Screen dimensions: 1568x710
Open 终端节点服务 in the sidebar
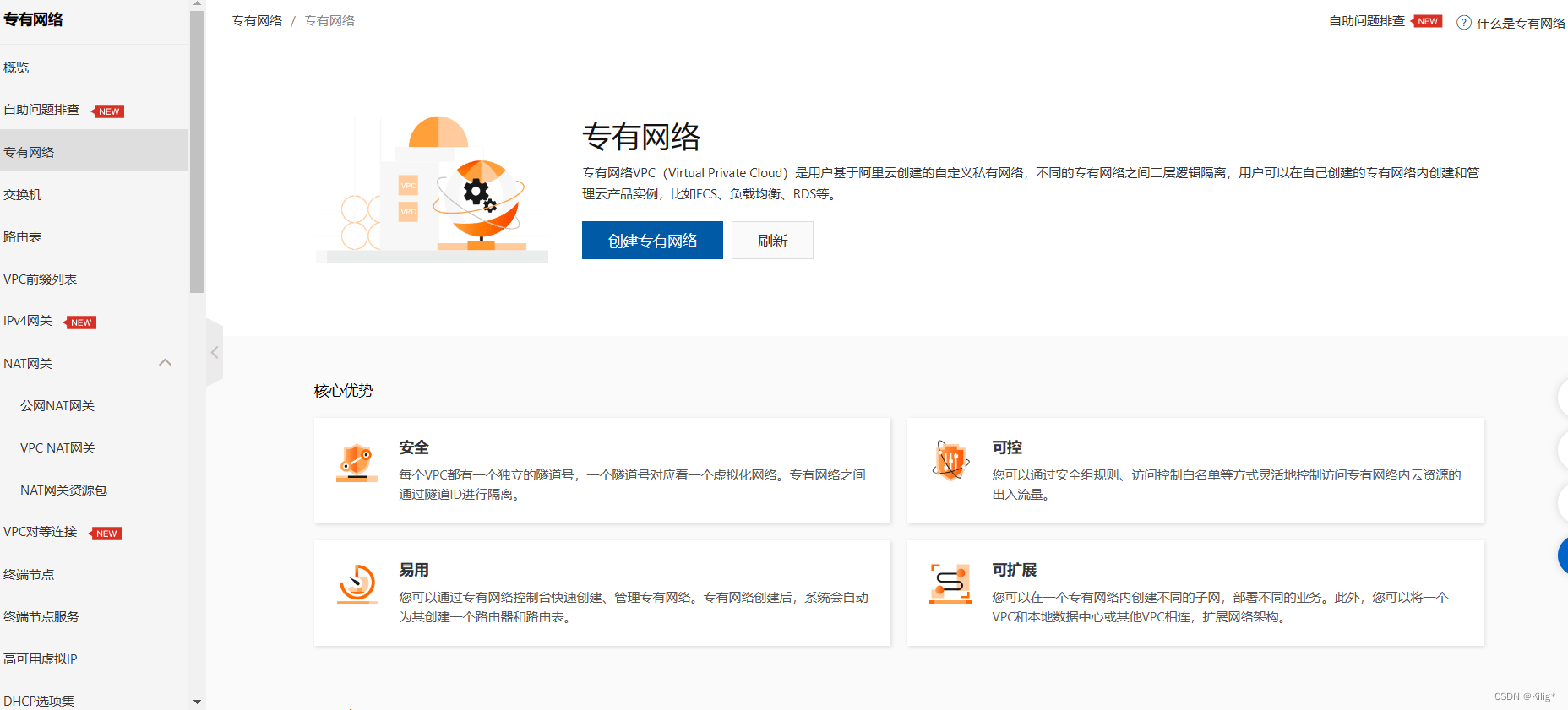(41, 616)
